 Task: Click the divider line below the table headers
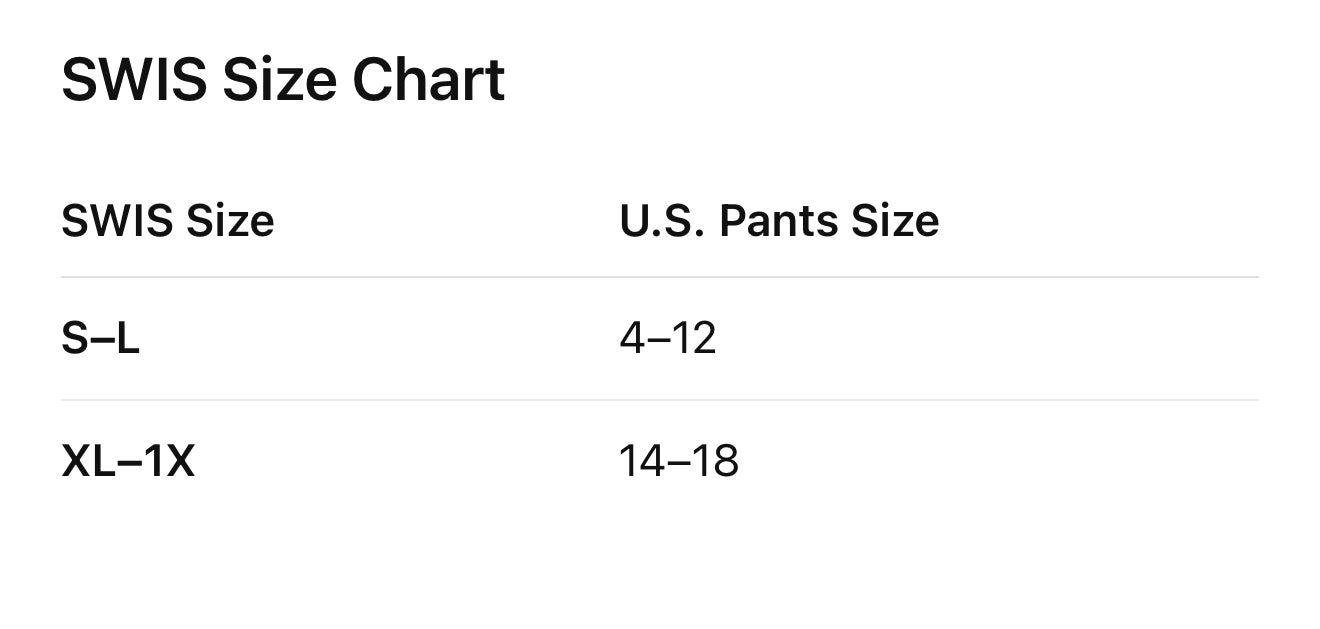(659, 277)
